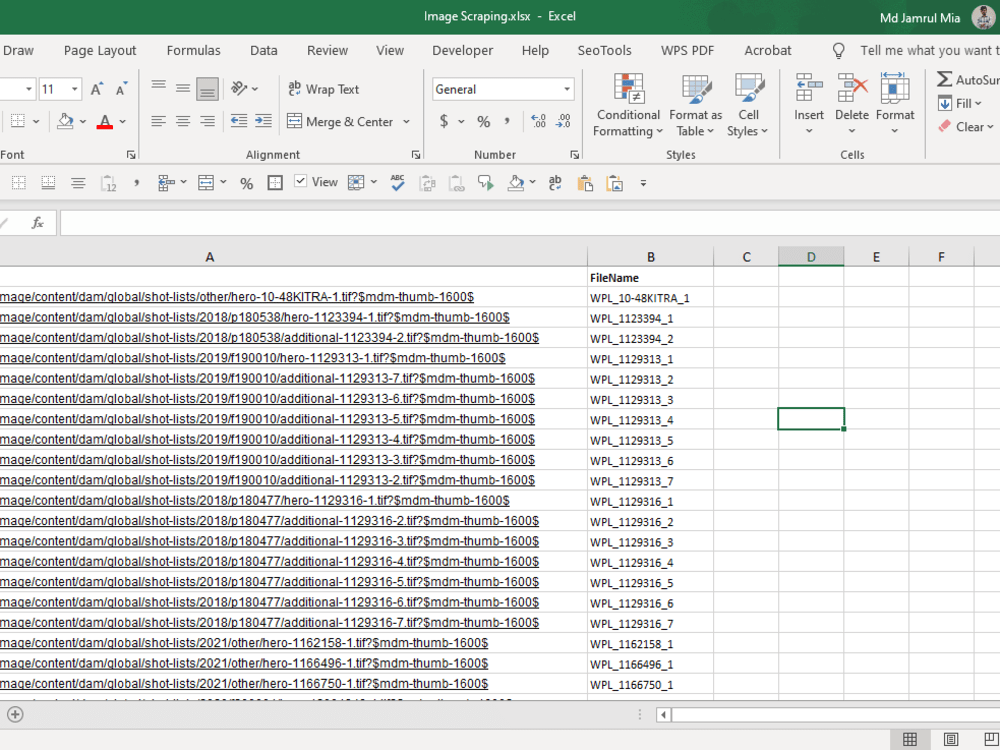The image size is (1000, 750).
Task: Expand the font color dropdown arrow
Action: click(x=122, y=121)
